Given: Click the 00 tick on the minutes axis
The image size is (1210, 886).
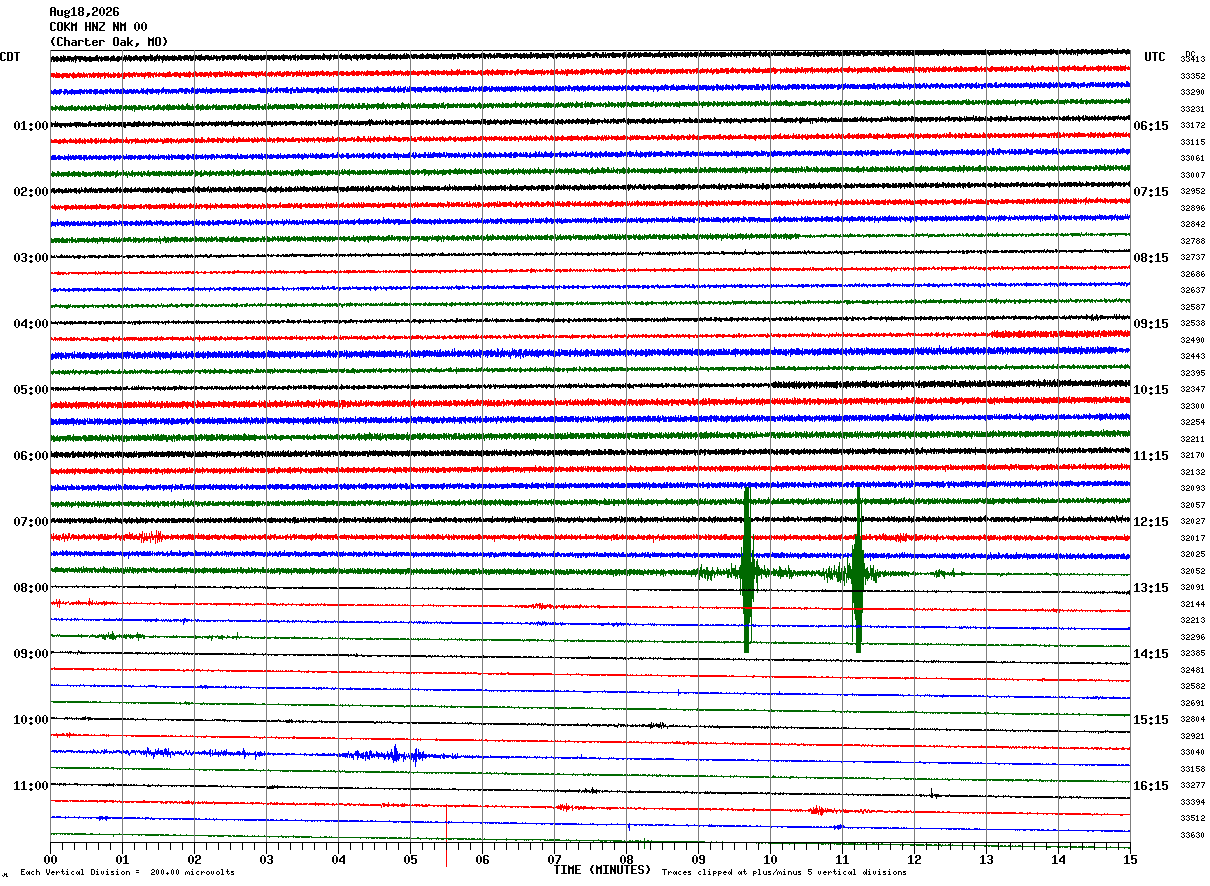Looking at the screenshot, I should 50,859.
